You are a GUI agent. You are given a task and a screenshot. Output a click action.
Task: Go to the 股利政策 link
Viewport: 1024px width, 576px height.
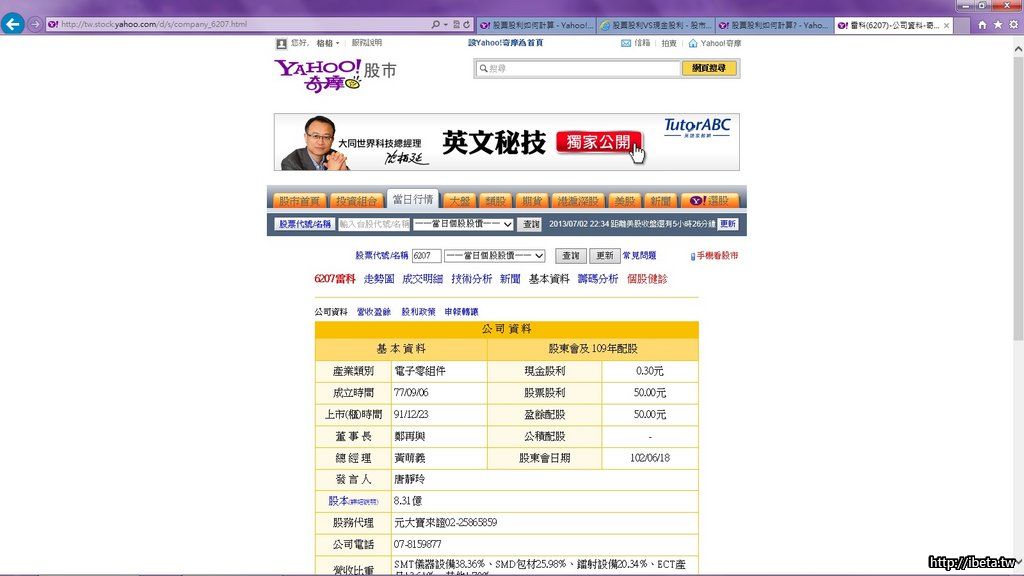pyautogui.click(x=418, y=312)
